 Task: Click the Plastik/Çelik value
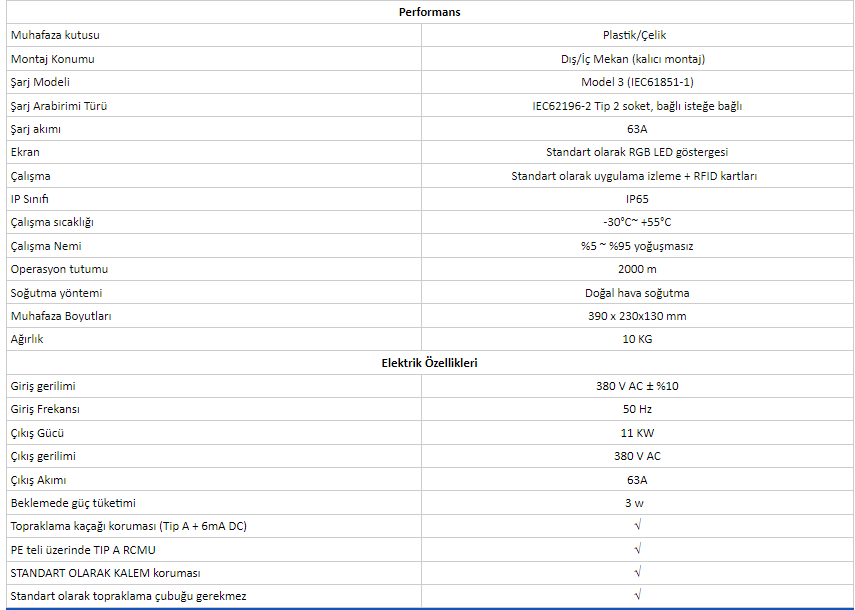[637, 35]
